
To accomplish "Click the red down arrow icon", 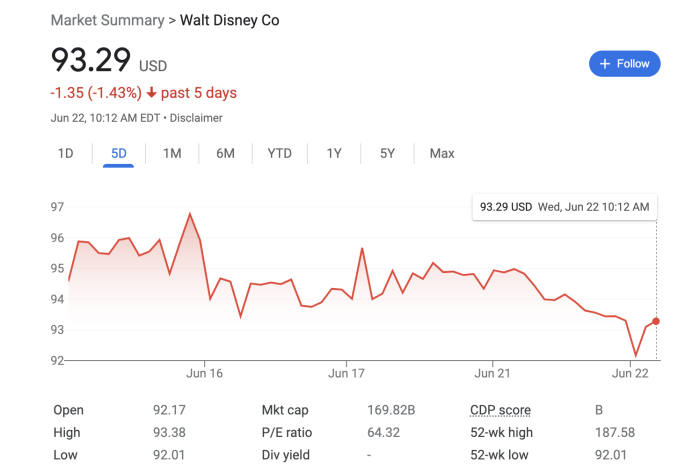I will pos(151,93).
